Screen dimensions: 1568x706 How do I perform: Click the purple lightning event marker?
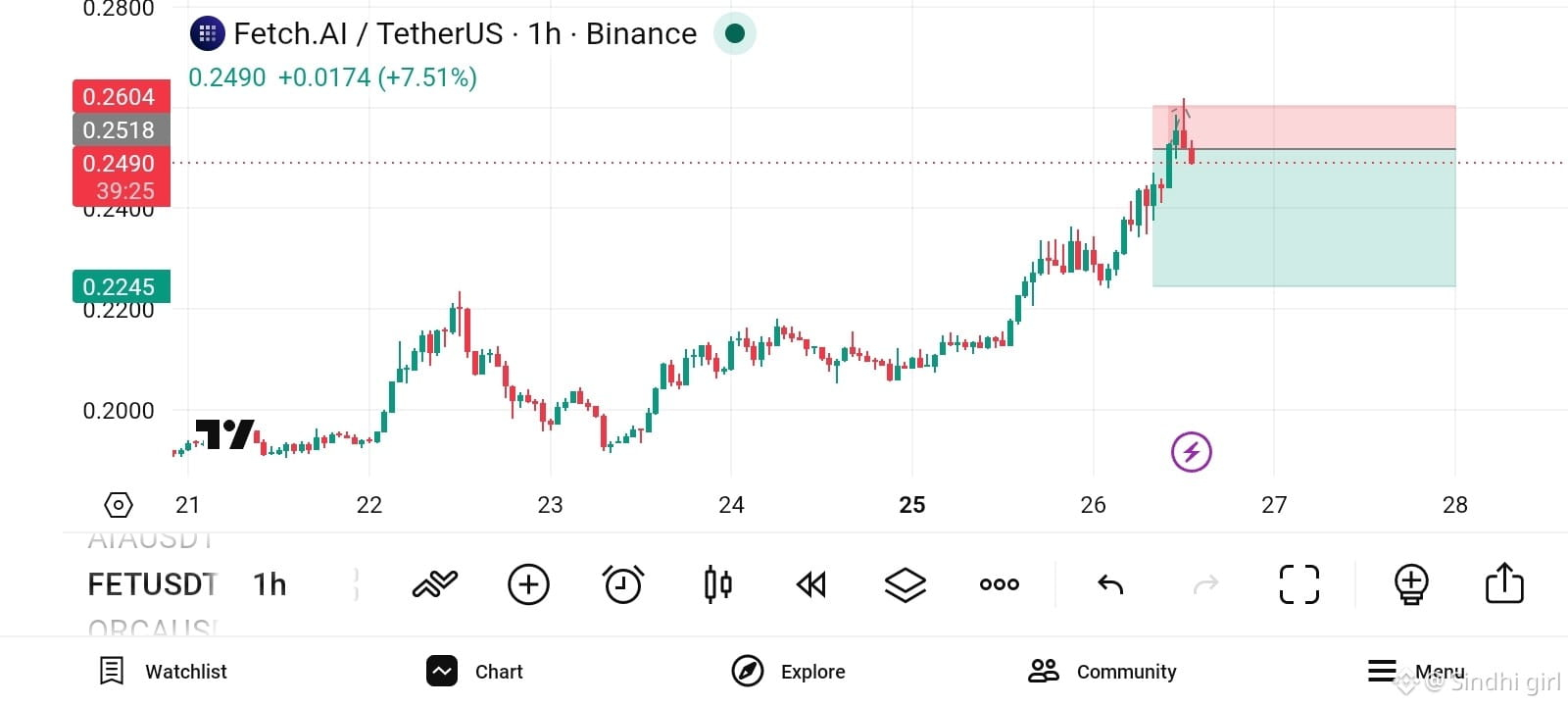point(1192,452)
